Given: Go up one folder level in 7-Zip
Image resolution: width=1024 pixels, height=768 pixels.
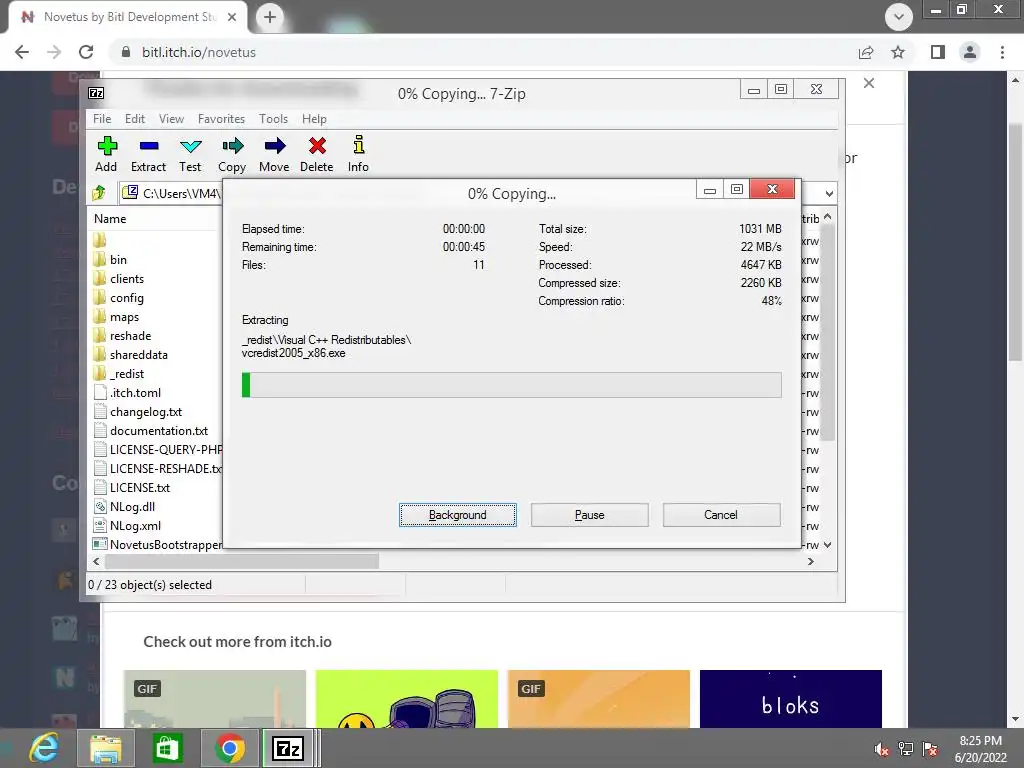Looking at the screenshot, I should coord(99,193).
